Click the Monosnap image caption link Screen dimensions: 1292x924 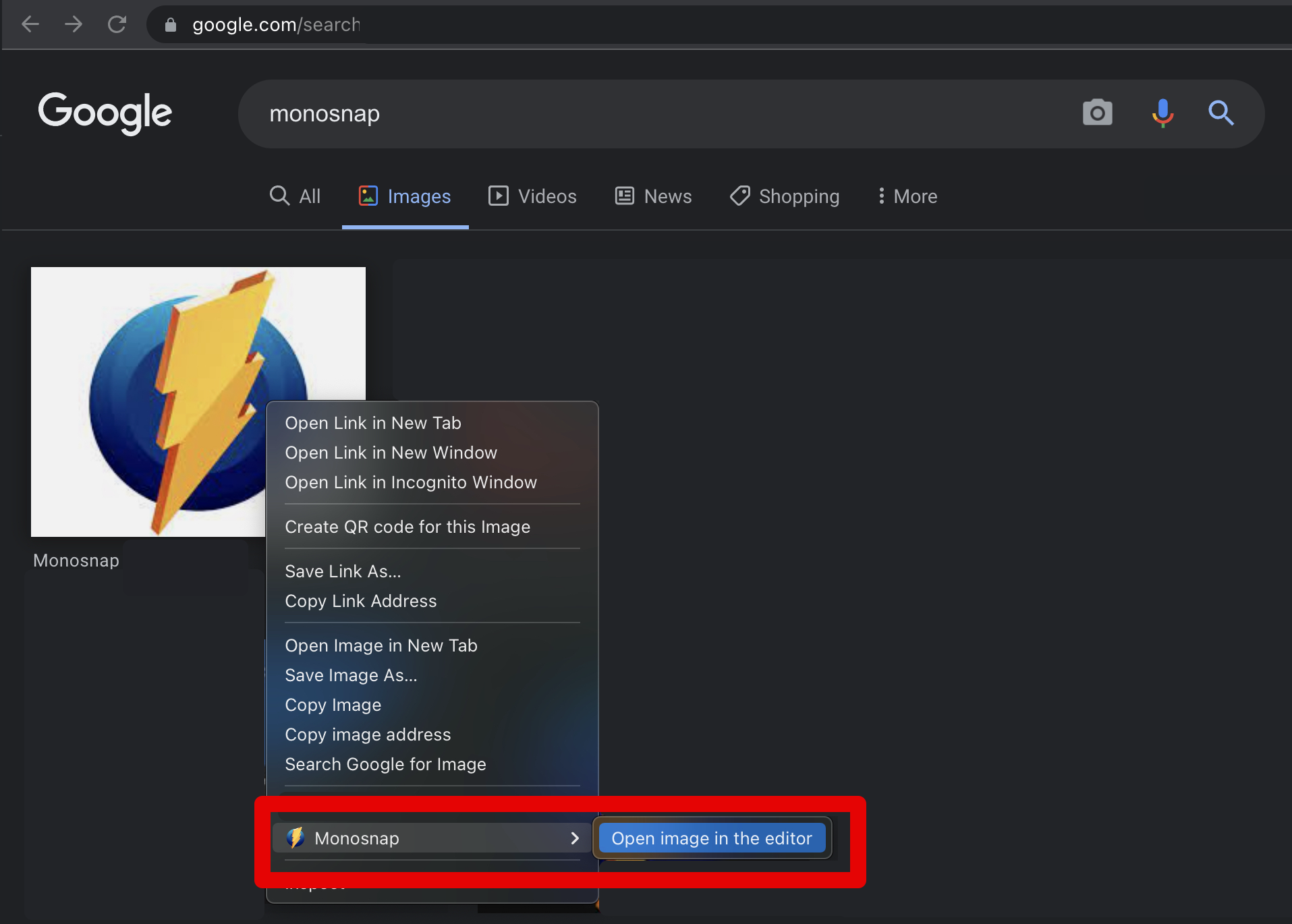[x=76, y=560]
